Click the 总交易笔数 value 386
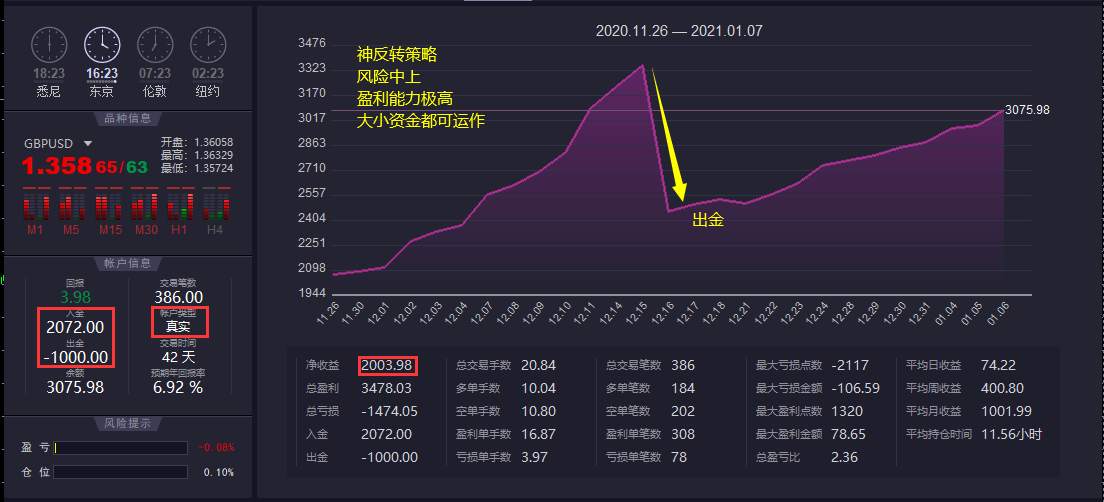1104x502 pixels. 683,365
